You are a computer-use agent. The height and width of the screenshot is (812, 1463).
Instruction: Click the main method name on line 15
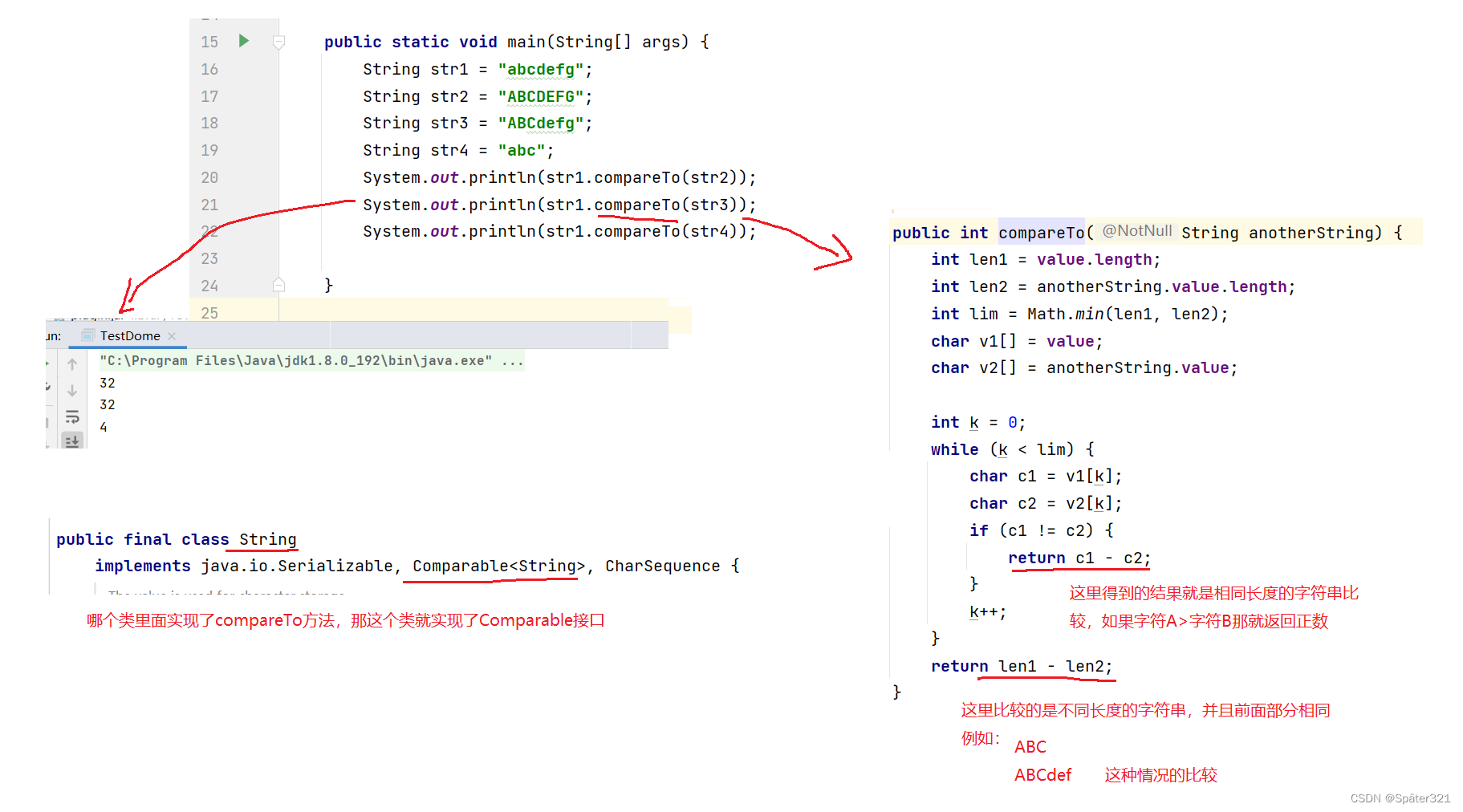pos(526,42)
